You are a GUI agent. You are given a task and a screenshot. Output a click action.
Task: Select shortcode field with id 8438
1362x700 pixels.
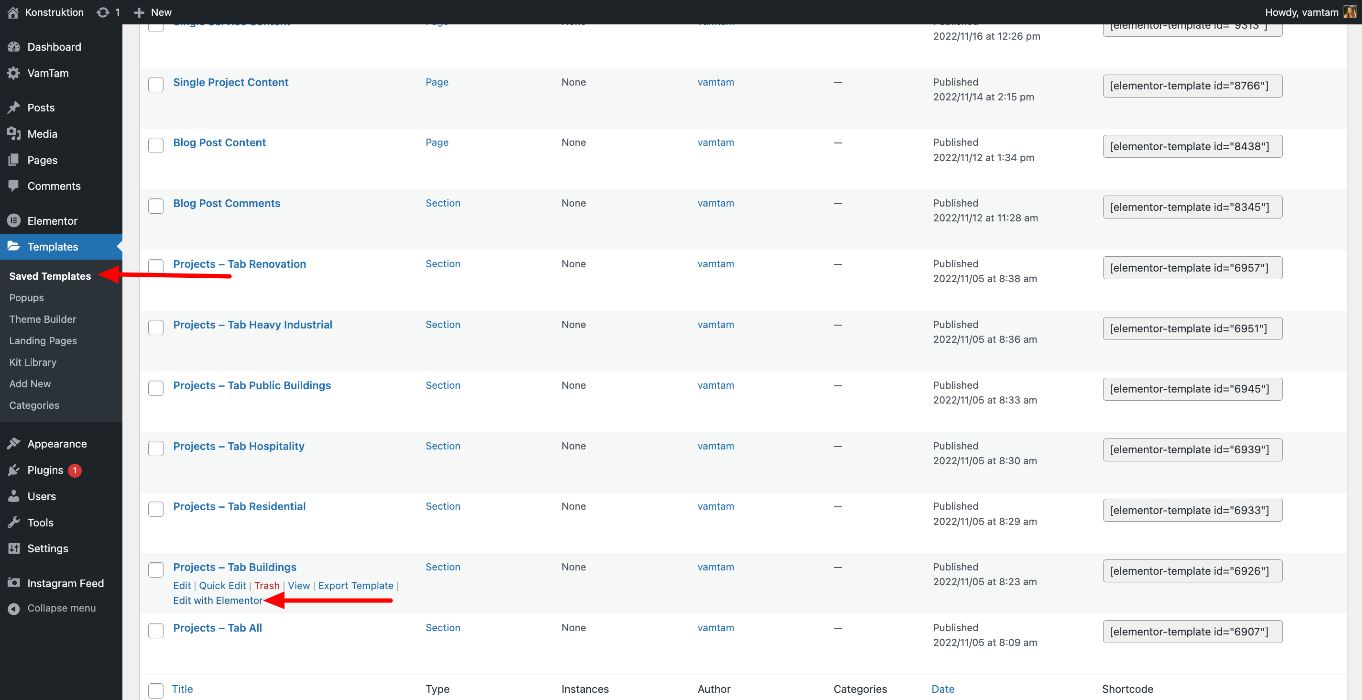click(x=1193, y=147)
